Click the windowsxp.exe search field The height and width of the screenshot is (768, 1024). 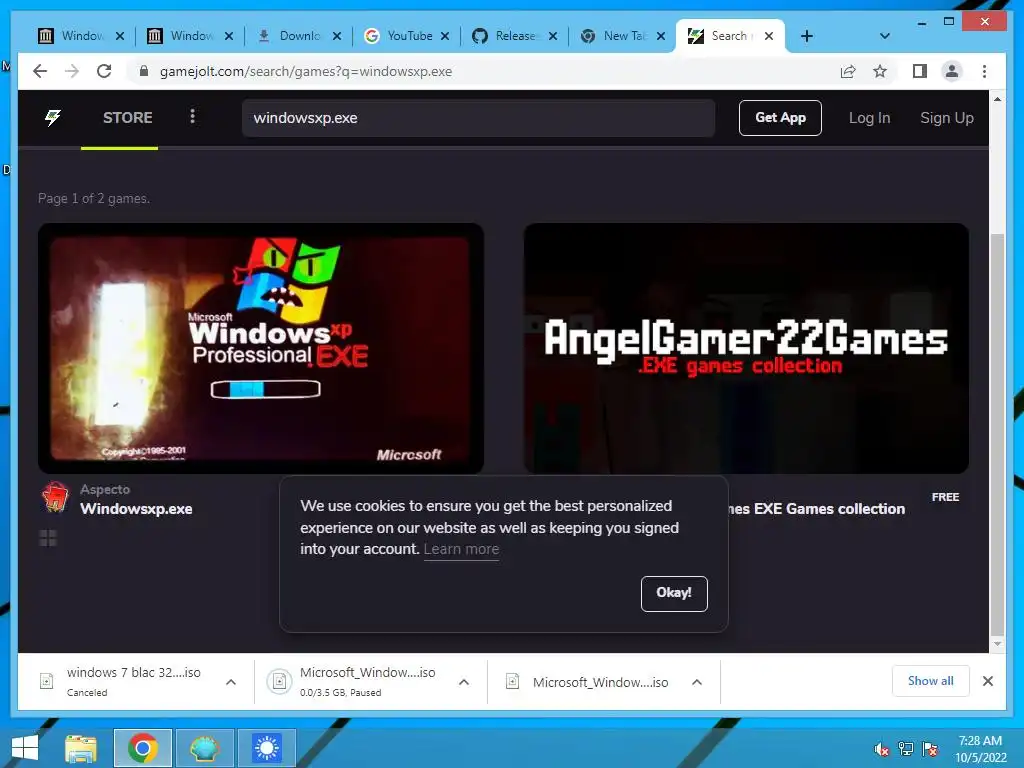click(x=478, y=118)
